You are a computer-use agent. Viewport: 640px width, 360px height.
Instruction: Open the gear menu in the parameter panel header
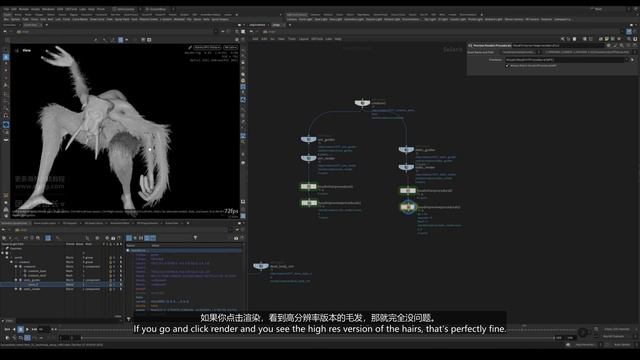(x=608, y=45)
